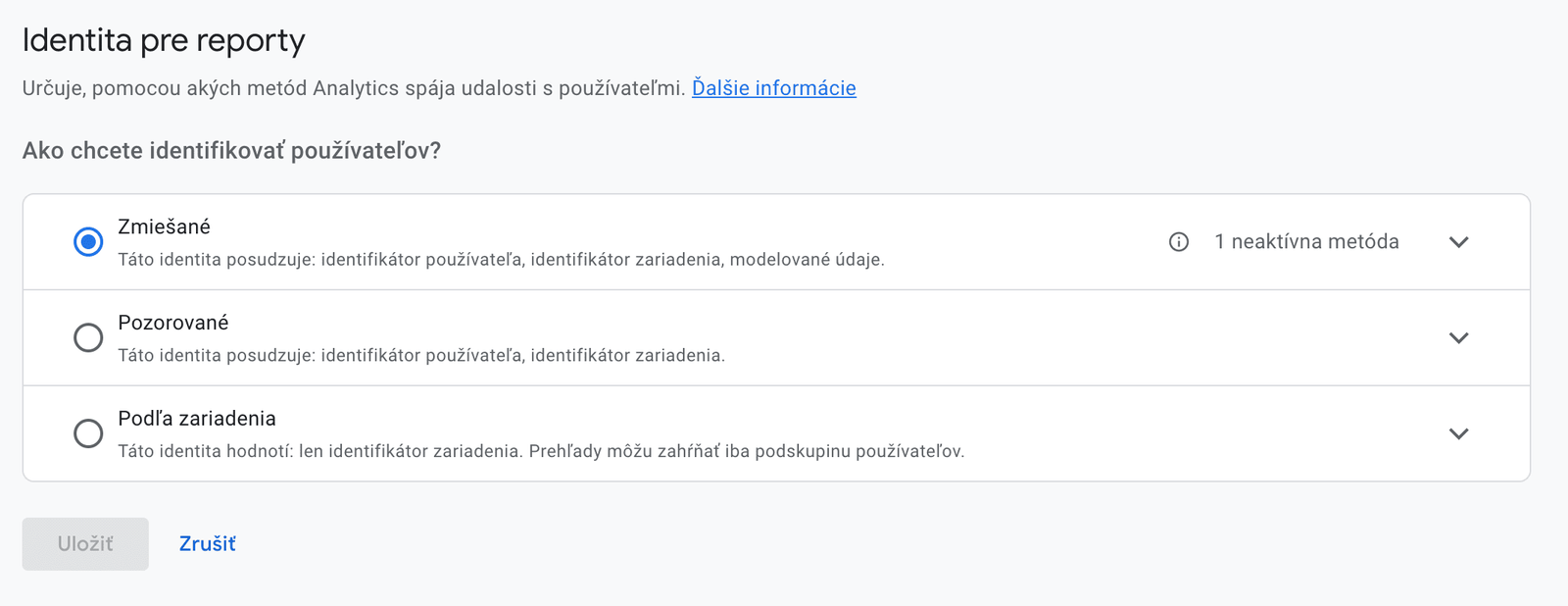The height and width of the screenshot is (606, 1568).
Task: Click the Podľa zariadenia option title
Action: tap(196, 419)
